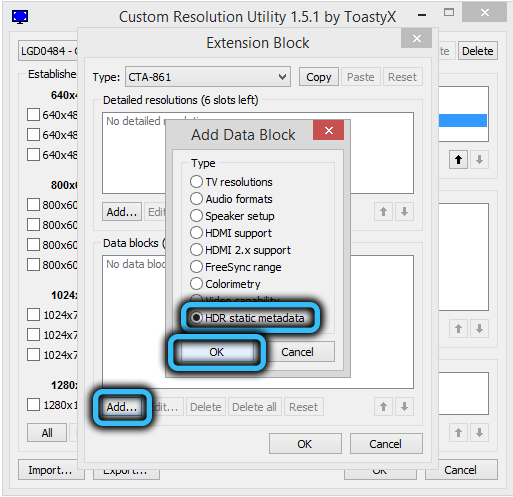Open the LGD0484 monitor dropdown
Image resolution: width=513 pixels, height=497 pixels.
click(x=48, y=51)
